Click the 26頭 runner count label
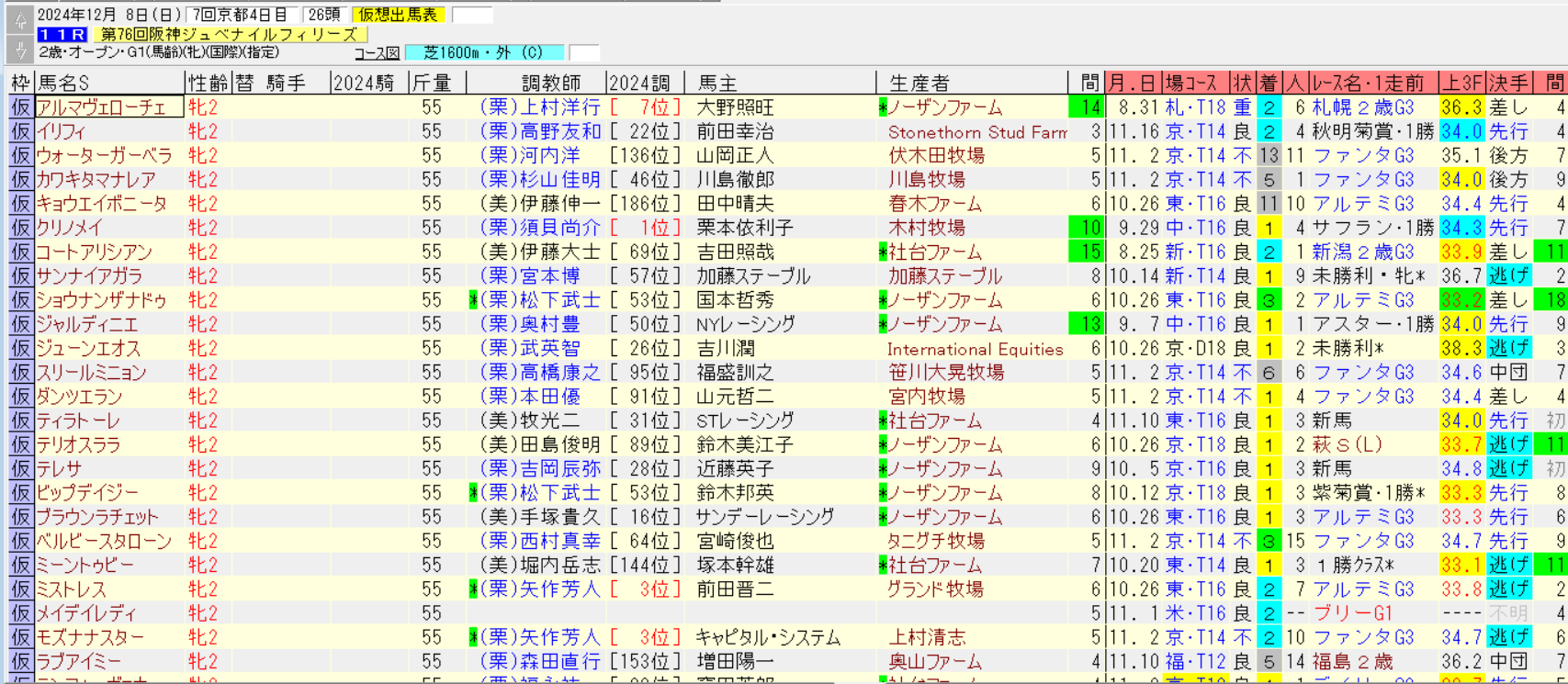The image size is (1568, 684). tap(323, 15)
